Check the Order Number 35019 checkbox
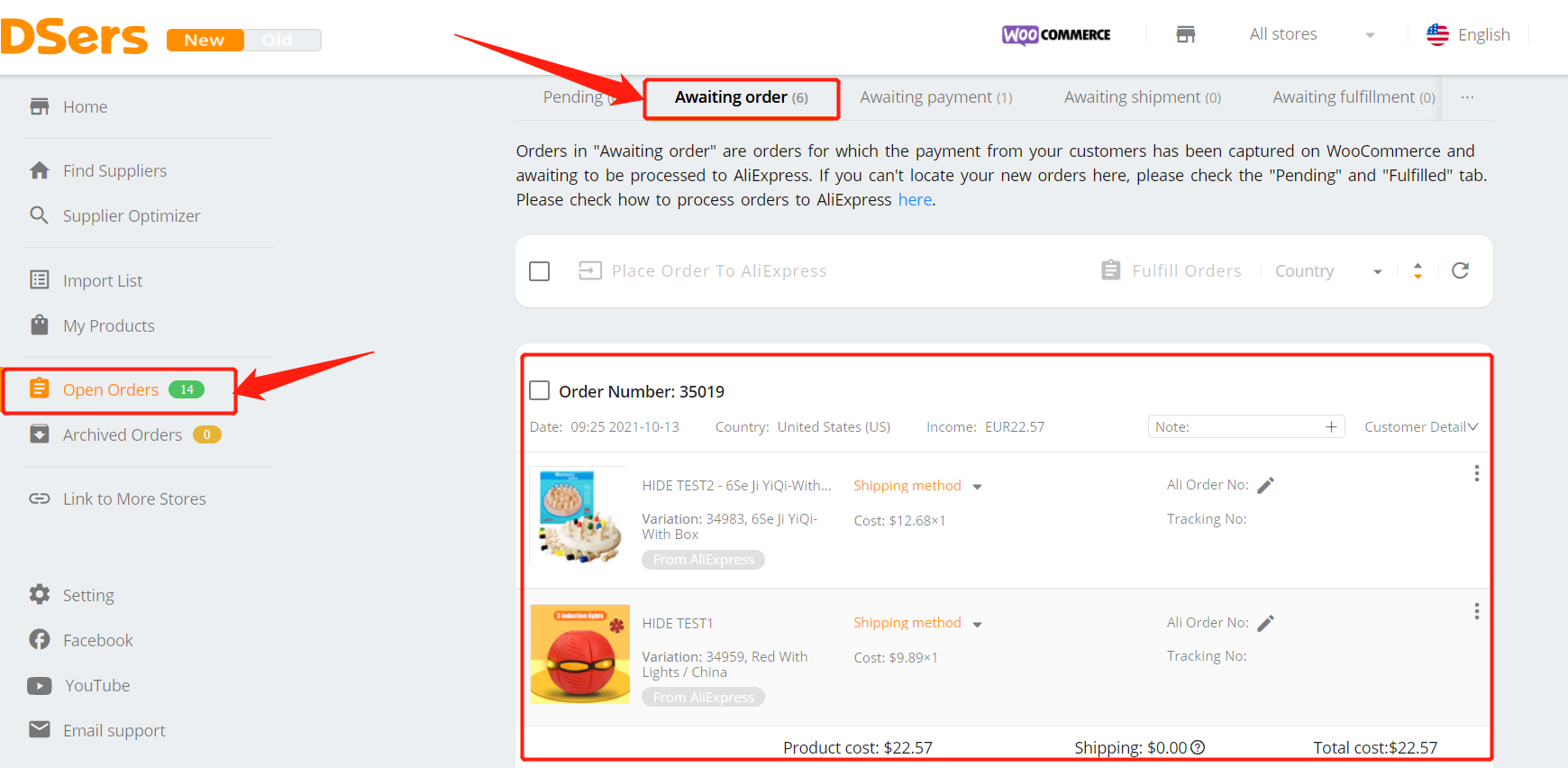The width and height of the screenshot is (1568, 768). [x=539, y=390]
